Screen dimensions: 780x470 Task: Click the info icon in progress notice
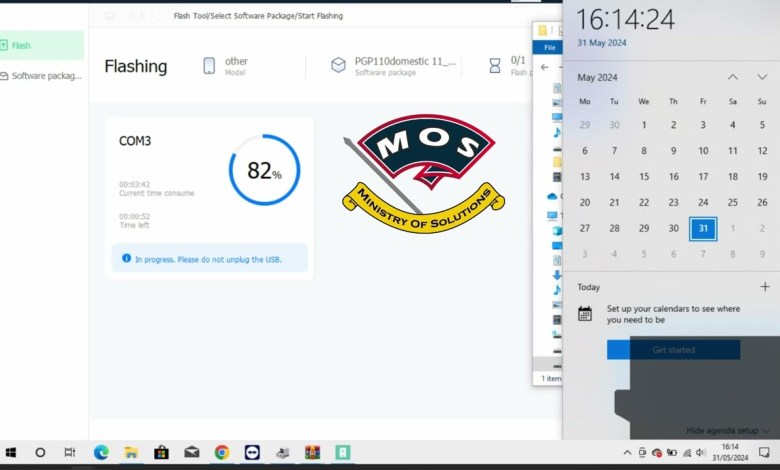click(126, 258)
